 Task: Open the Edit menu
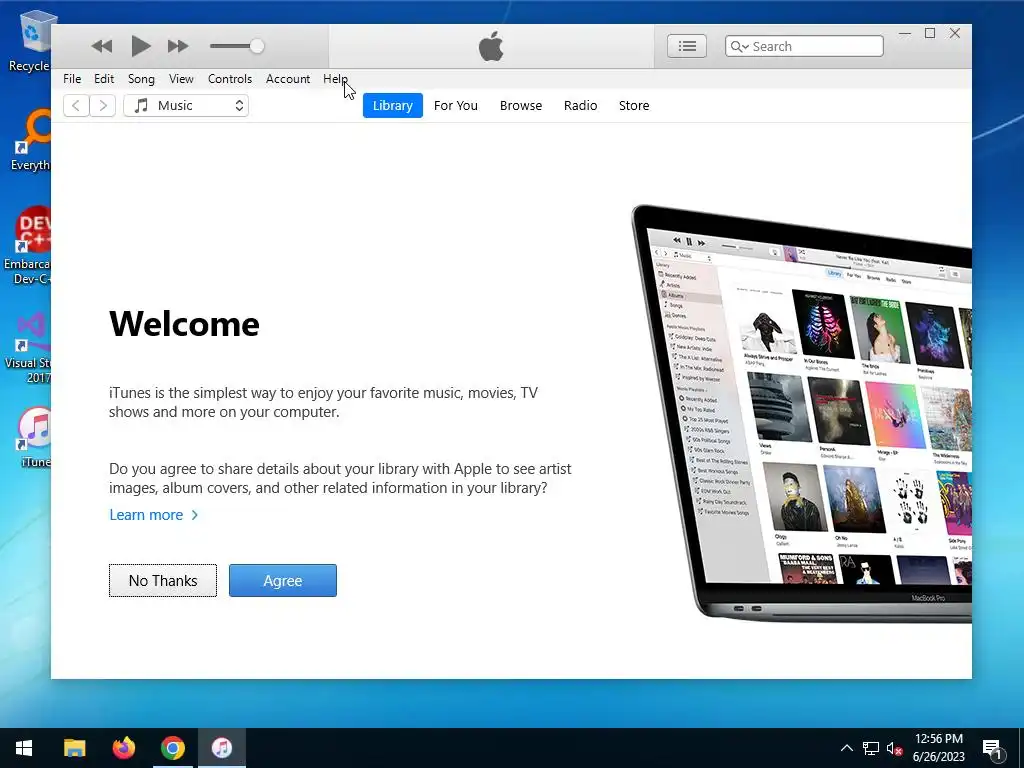click(x=104, y=79)
